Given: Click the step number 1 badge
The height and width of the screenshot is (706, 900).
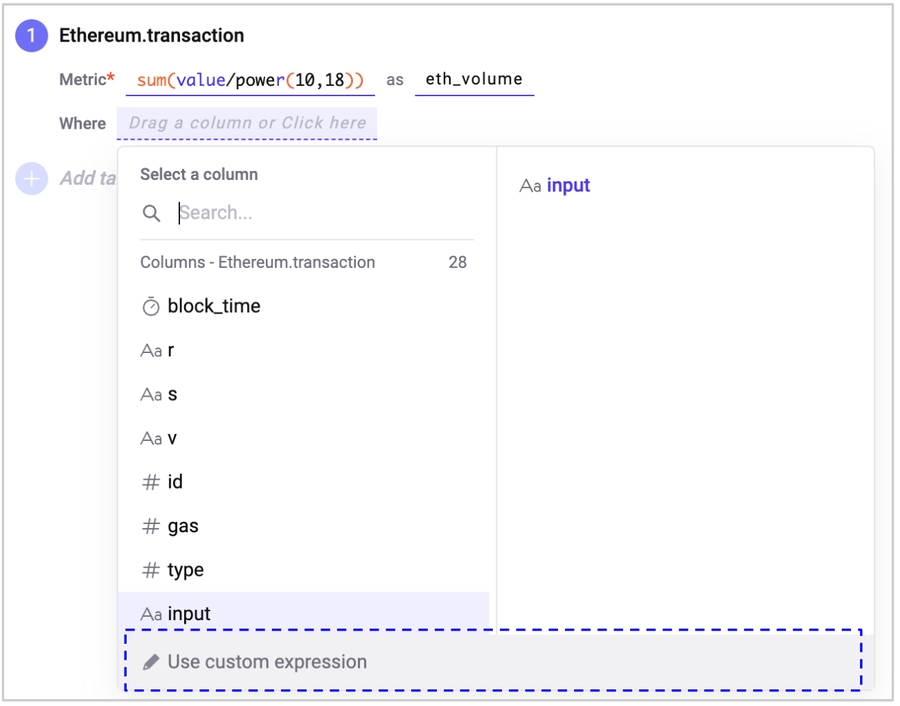Looking at the screenshot, I should tap(31, 36).
